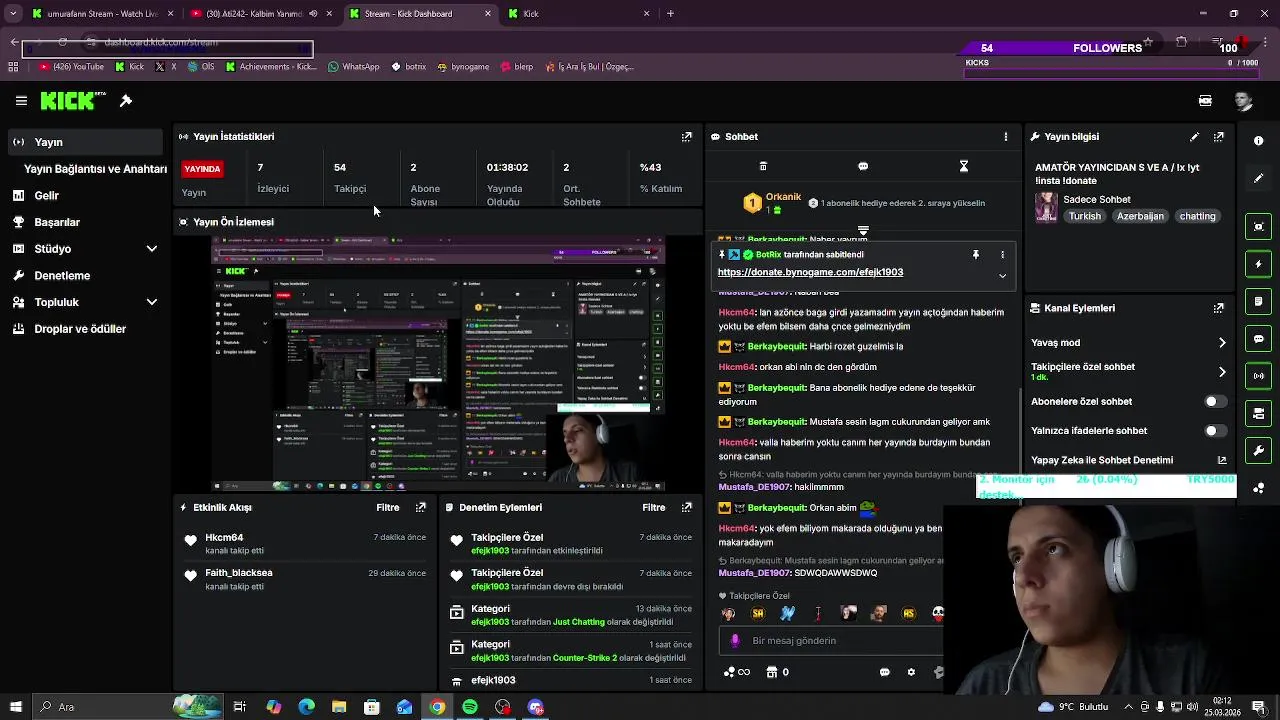Toggle the wrench widget icon in right sidebar
Screen dimensions: 1280x720
click(1259, 450)
